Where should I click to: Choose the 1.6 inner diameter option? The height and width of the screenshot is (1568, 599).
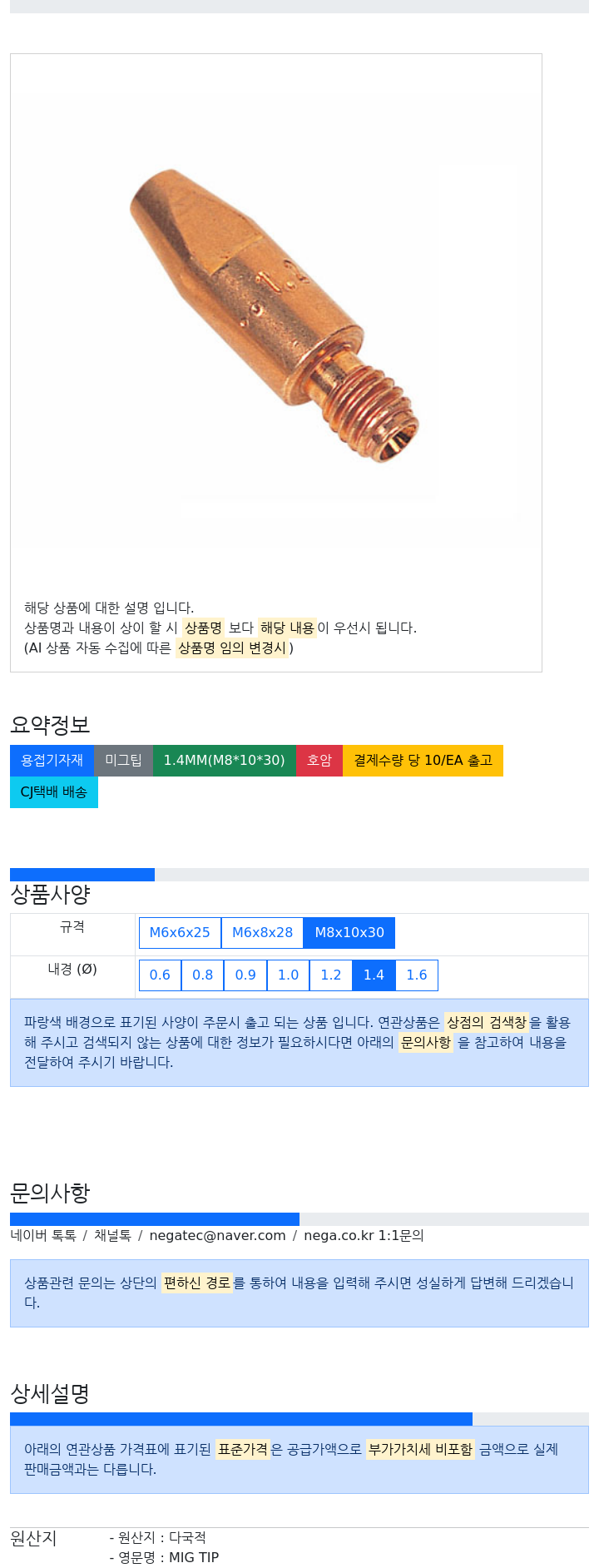click(x=417, y=975)
